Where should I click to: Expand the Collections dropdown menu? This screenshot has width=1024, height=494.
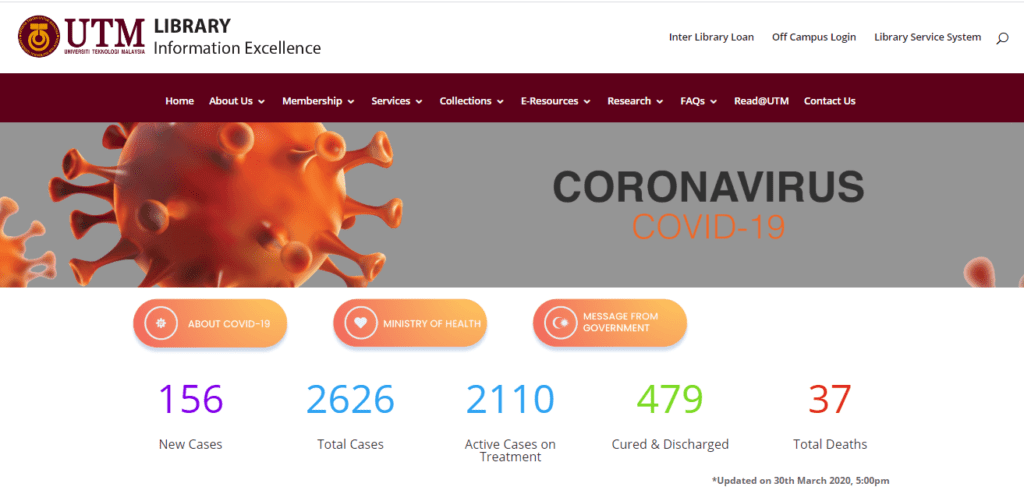coord(472,101)
